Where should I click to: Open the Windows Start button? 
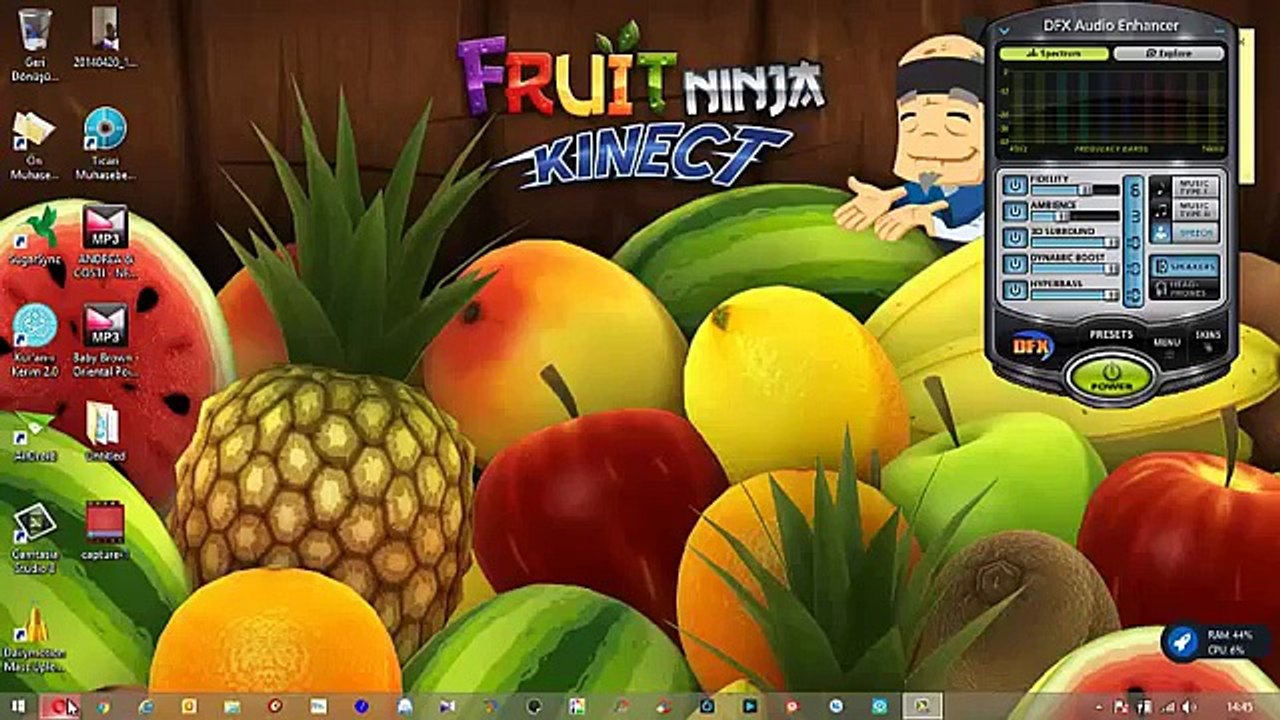pyautogui.click(x=17, y=706)
